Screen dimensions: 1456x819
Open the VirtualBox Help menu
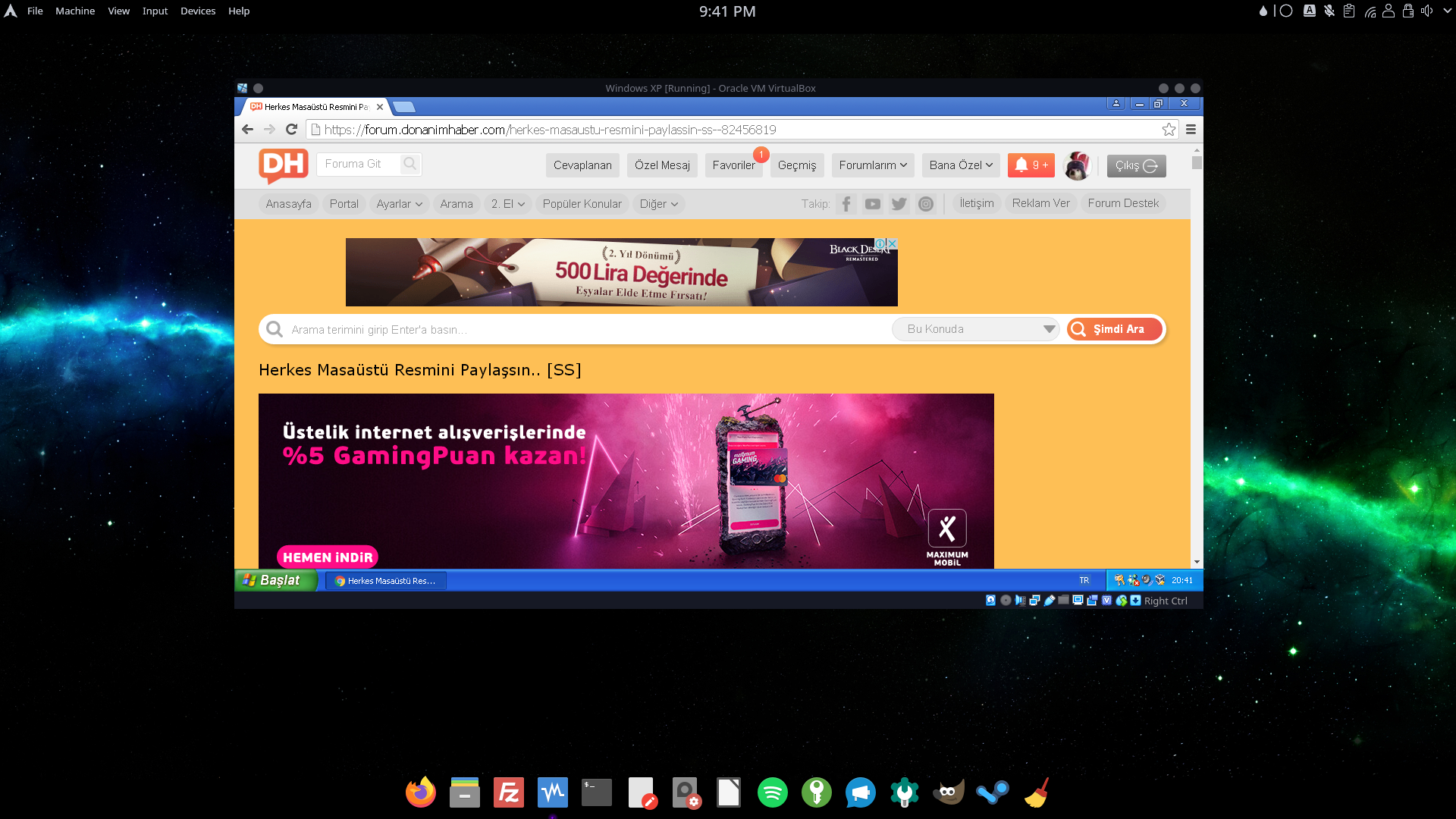(x=239, y=11)
